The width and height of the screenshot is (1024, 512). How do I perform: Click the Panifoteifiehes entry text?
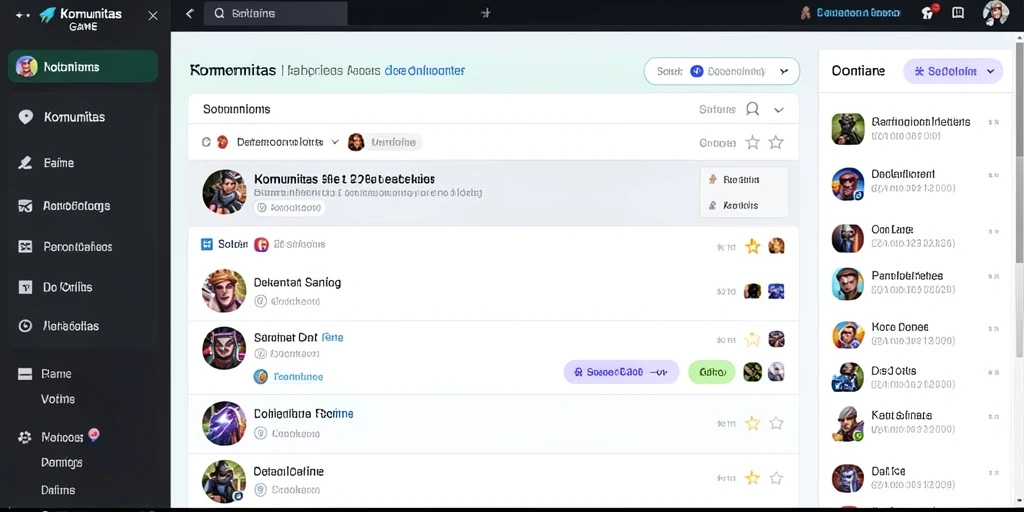pos(907,276)
